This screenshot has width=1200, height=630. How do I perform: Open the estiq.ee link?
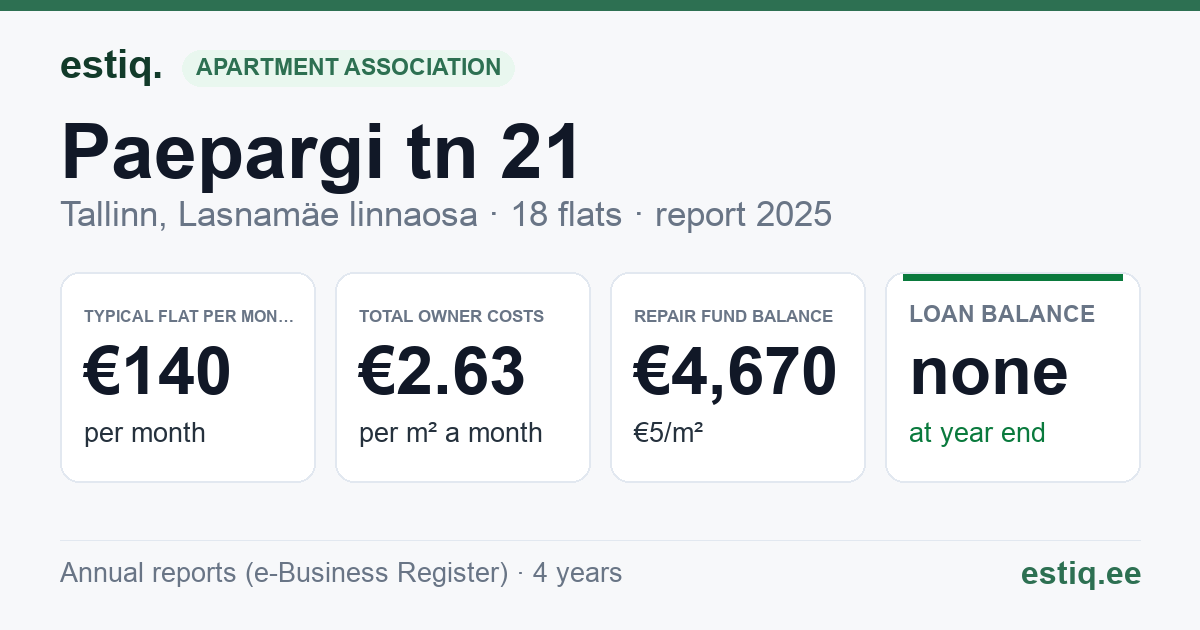pos(1080,573)
